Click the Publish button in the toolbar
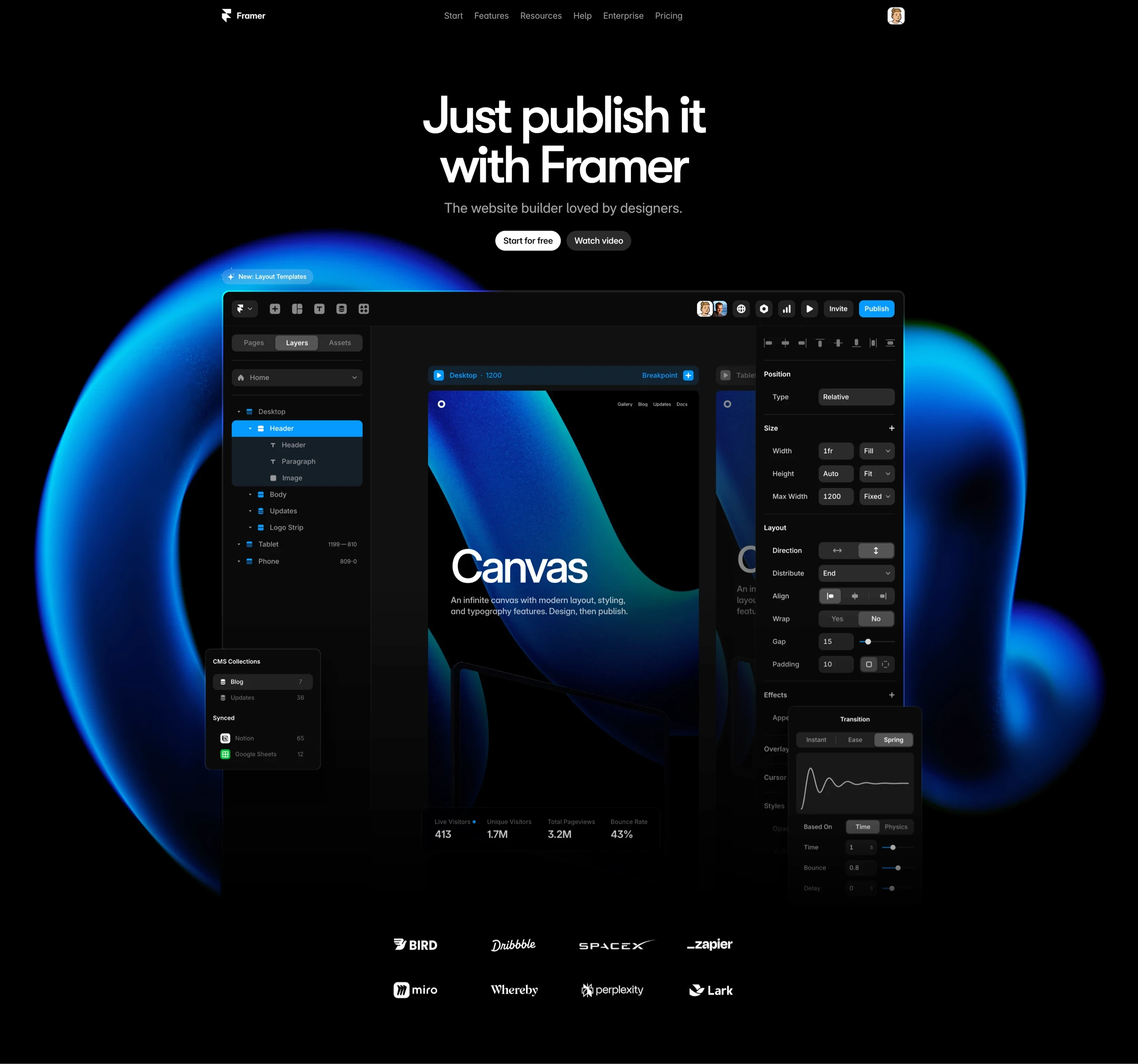 [x=875, y=308]
